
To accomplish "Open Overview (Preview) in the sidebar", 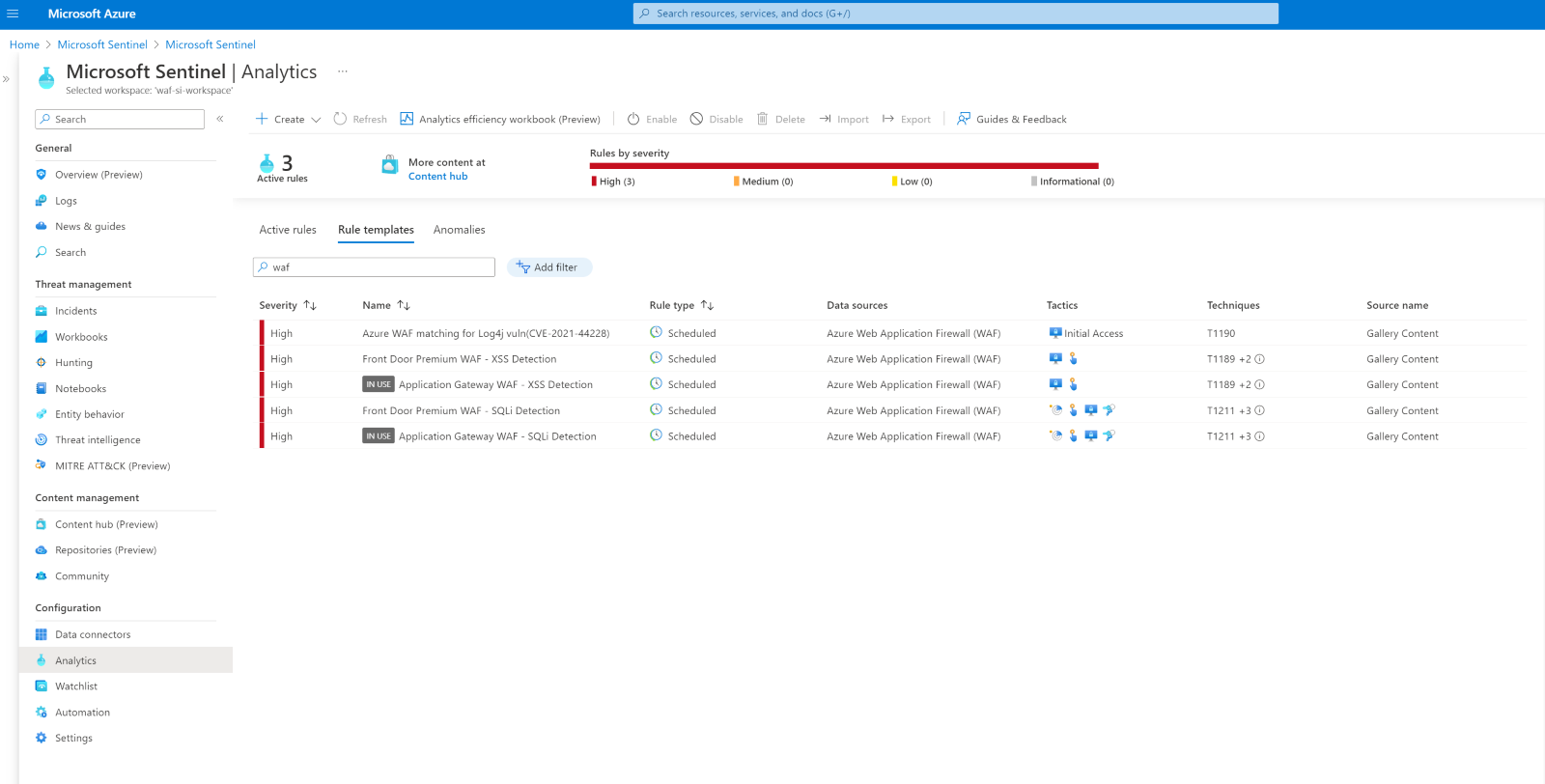I will click(98, 175).
